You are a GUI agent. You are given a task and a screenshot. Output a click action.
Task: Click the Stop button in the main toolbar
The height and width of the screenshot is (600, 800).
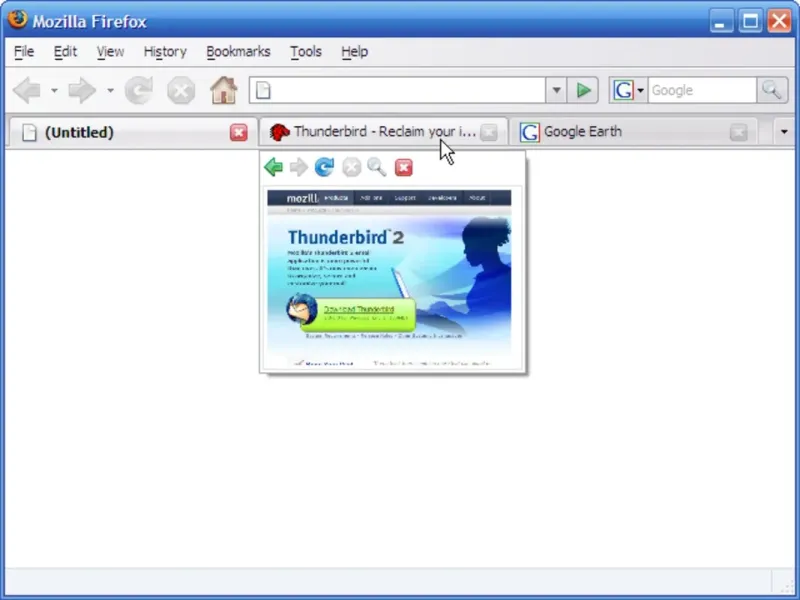(x=181, y=90)
